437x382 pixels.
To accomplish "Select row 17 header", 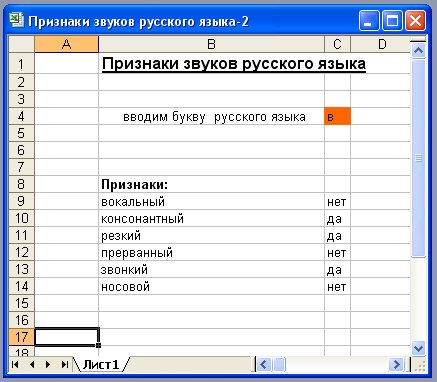I will [21, 337].
